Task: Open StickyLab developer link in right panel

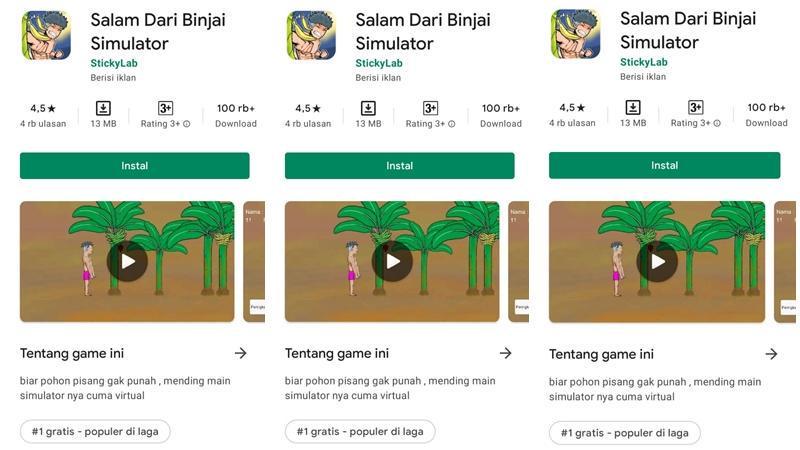Action: 643,62
